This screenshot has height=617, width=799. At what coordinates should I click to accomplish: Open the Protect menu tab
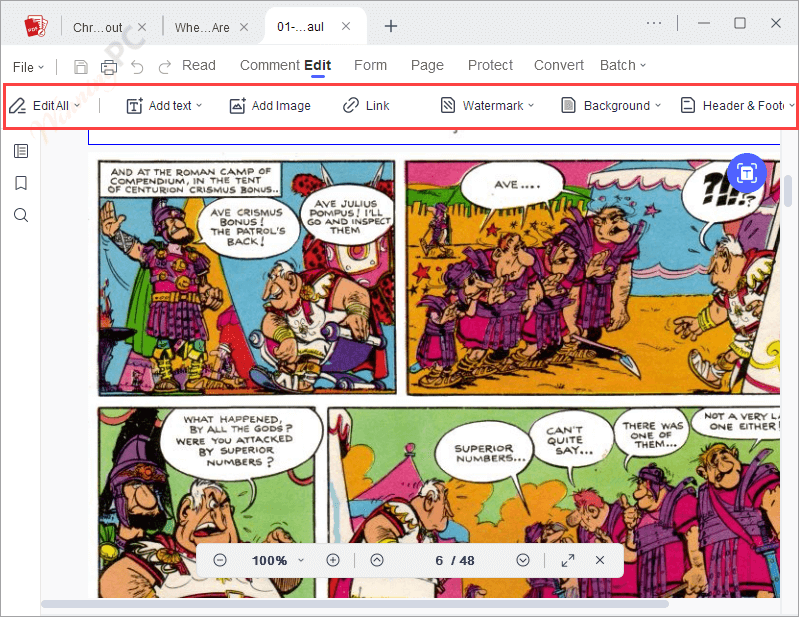[490, 65]
